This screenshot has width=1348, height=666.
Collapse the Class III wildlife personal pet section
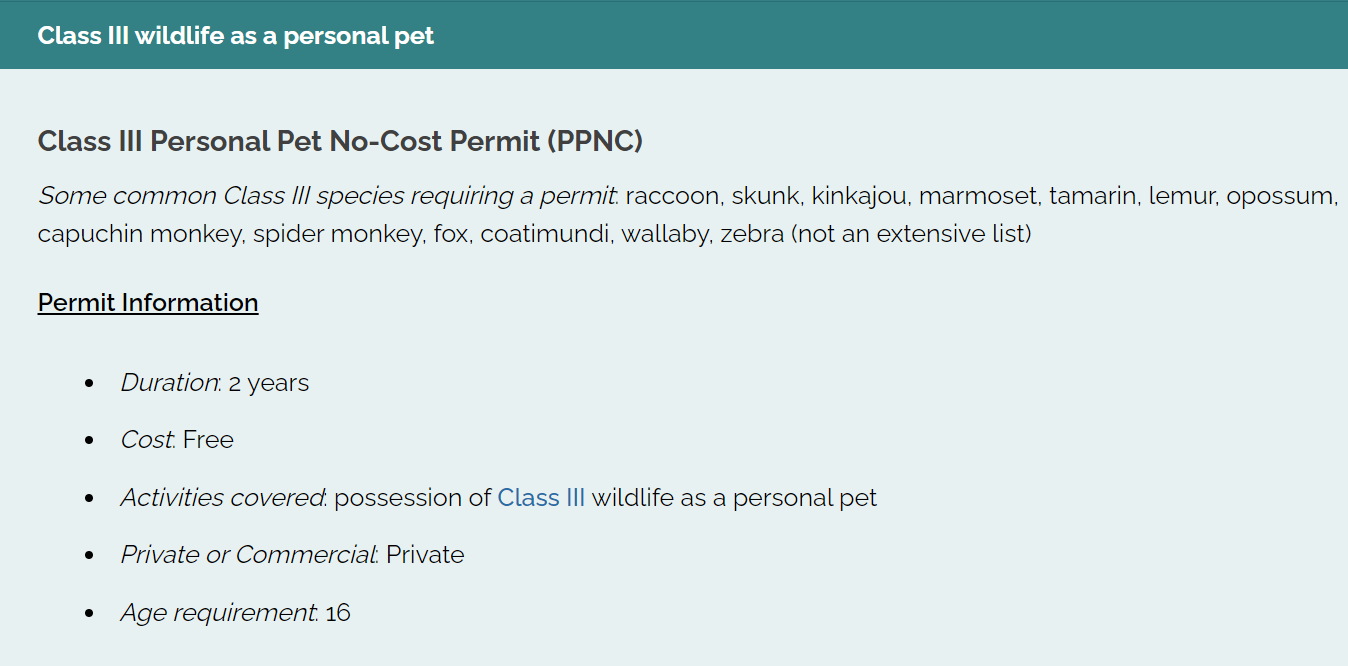click(236, 36)
